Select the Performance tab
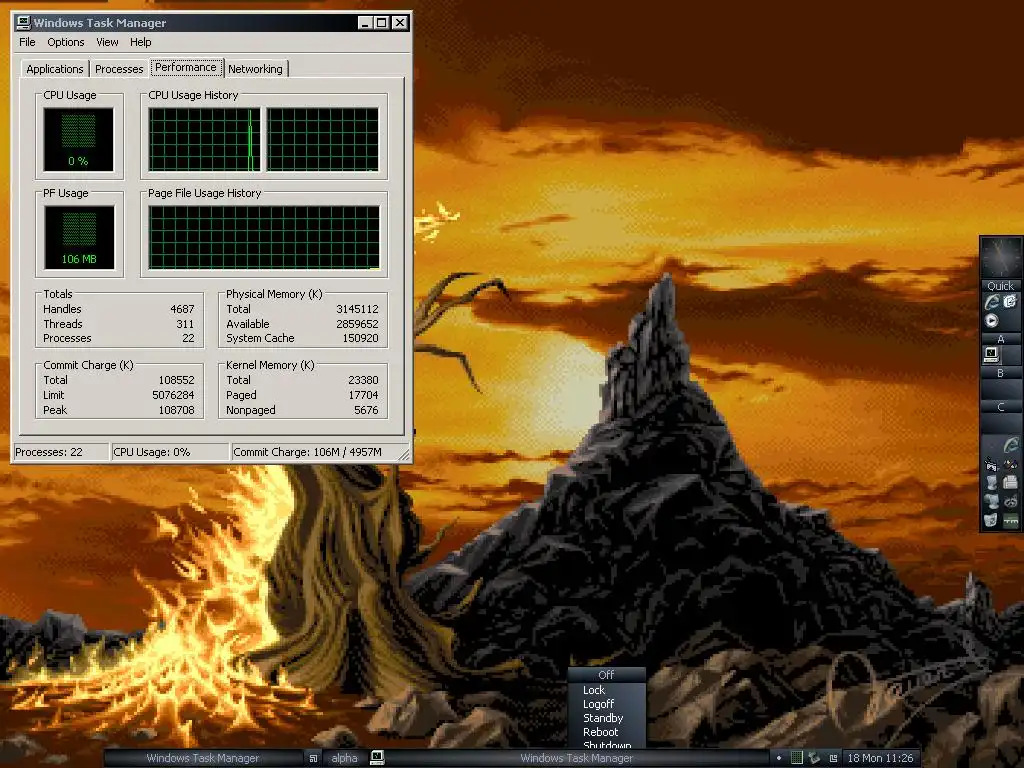 coord(186,67)
